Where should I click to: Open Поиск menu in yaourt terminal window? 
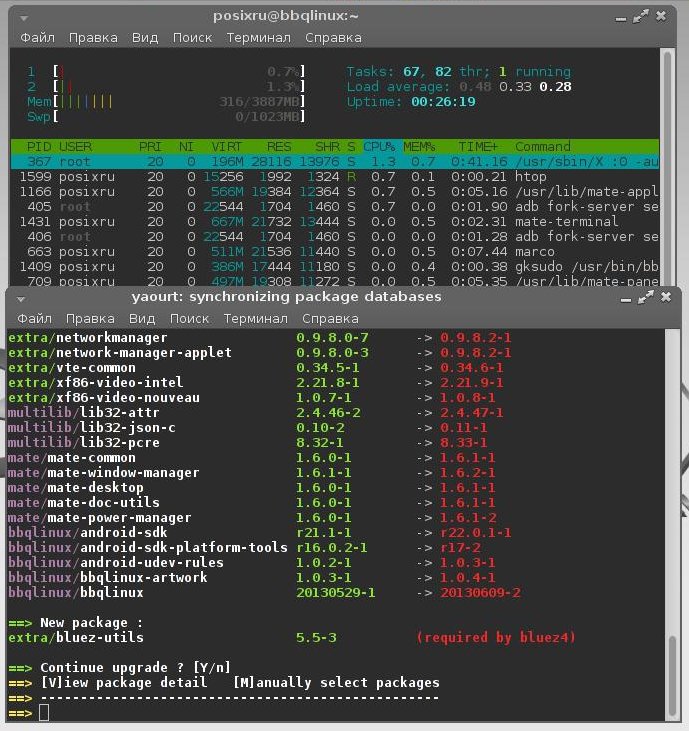(189, 319)
